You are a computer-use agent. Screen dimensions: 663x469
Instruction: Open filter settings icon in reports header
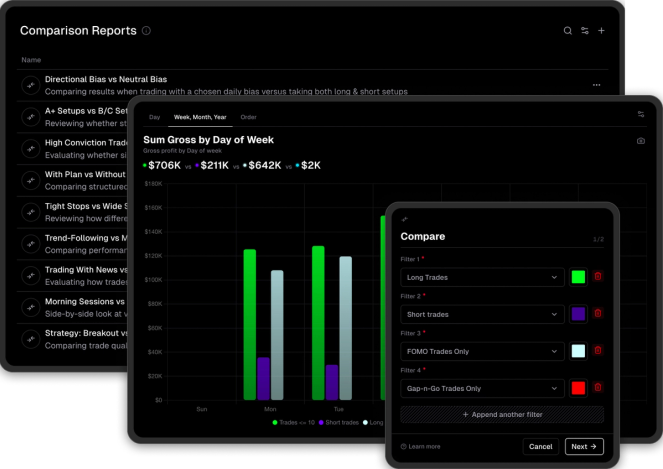(x=585, y=30)
